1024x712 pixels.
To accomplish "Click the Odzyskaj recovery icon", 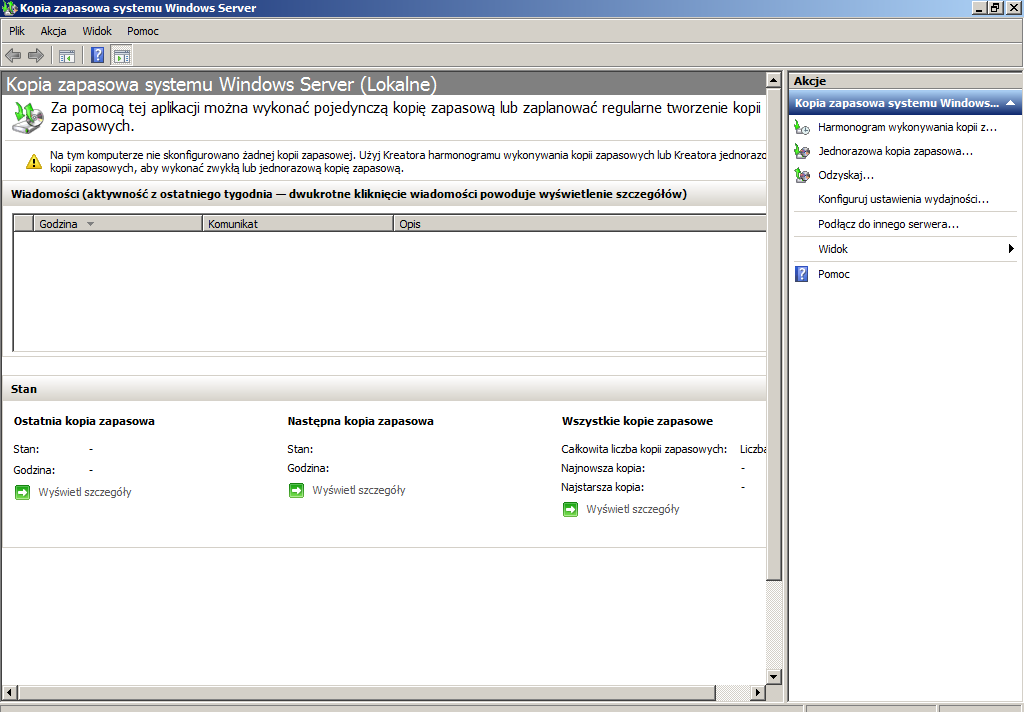I will [x=802, y=175].
